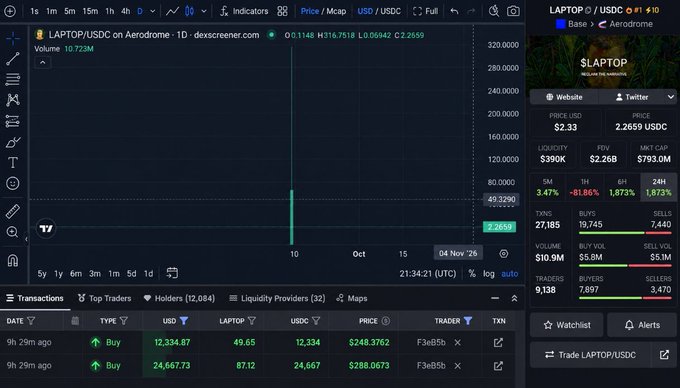Open the price scale settings icon
680x388 pixels.
point(503,254)
